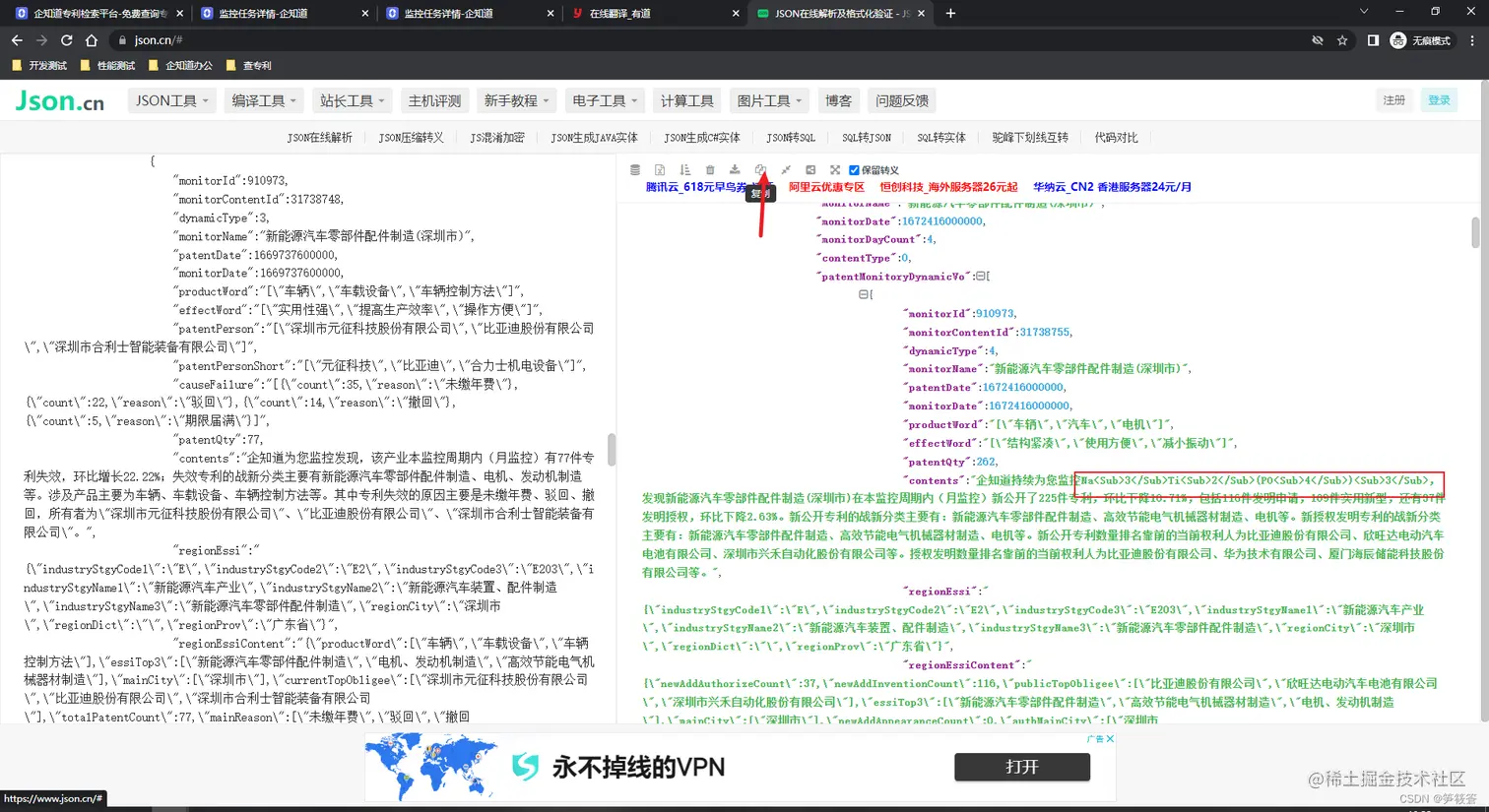Close the VPN advertisement banner
Viewport: 1489px width, 812px height.
coord(1110,738)
